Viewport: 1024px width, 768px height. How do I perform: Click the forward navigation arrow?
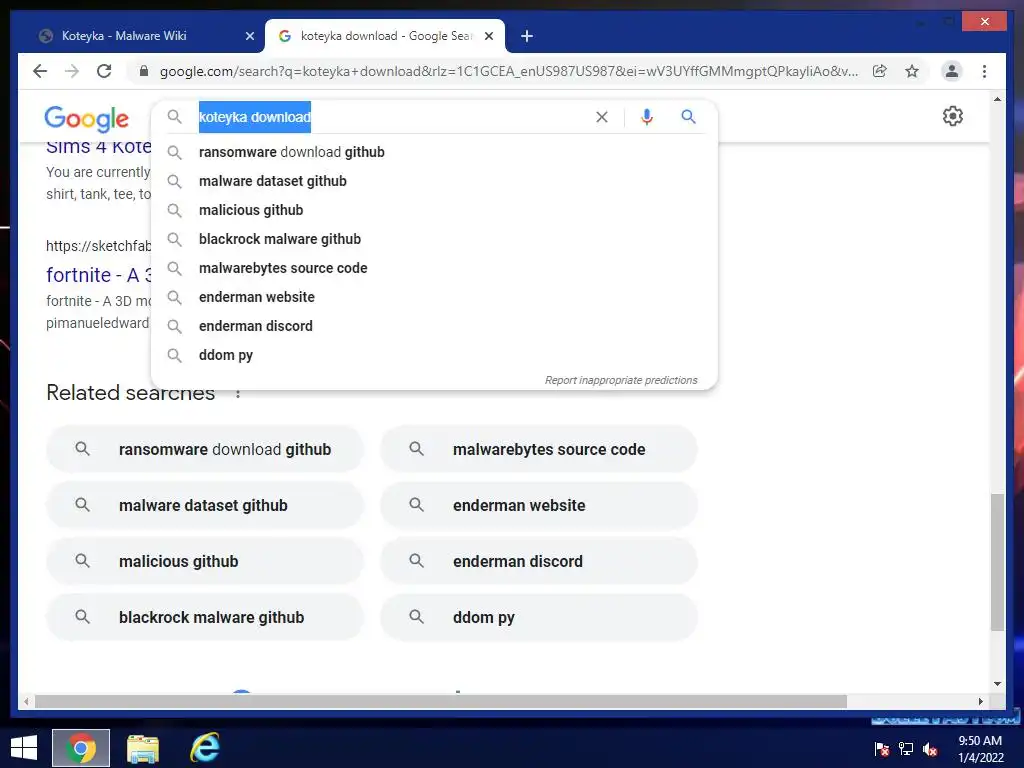tap(72, 71)
